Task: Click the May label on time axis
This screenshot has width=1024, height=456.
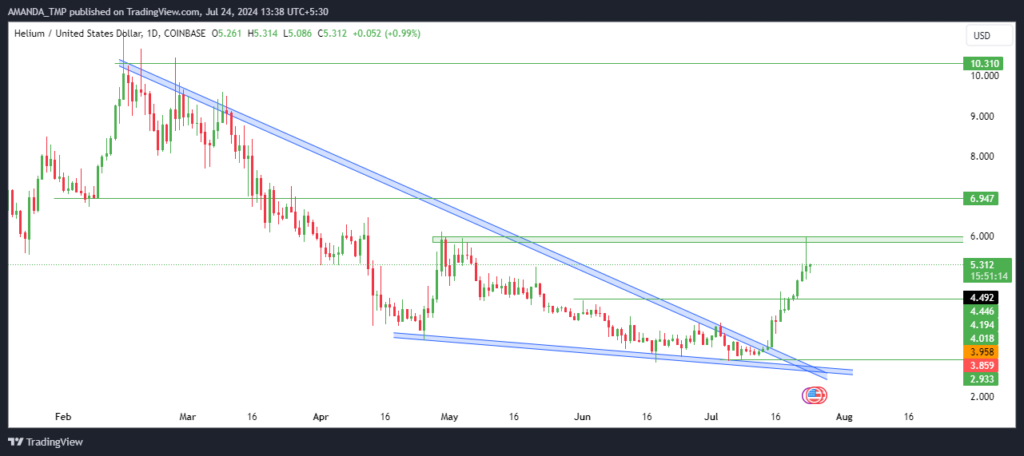Action: (x=451, y=416)
